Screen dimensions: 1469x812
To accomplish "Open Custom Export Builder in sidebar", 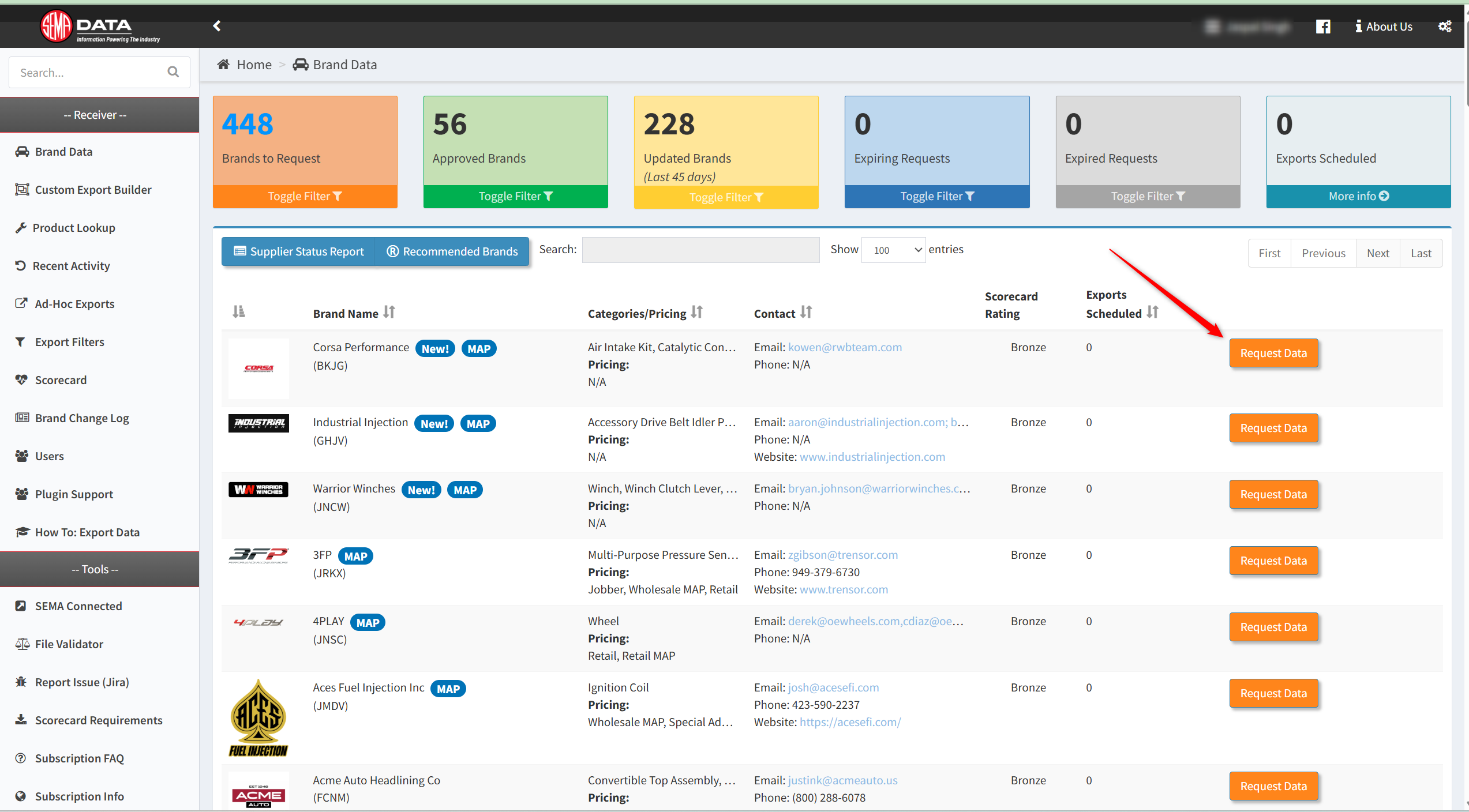I will (93, 190).
